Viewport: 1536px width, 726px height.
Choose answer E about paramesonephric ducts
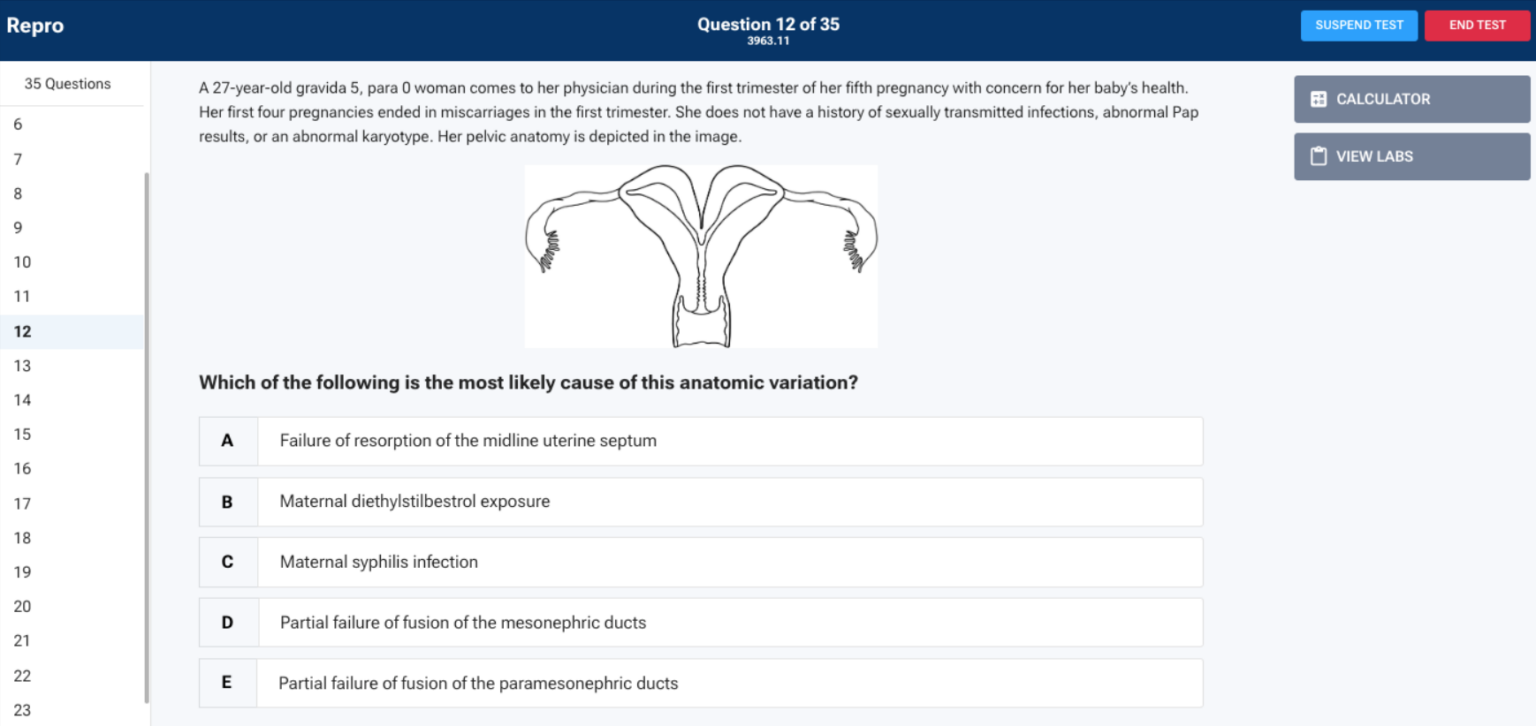478,684
